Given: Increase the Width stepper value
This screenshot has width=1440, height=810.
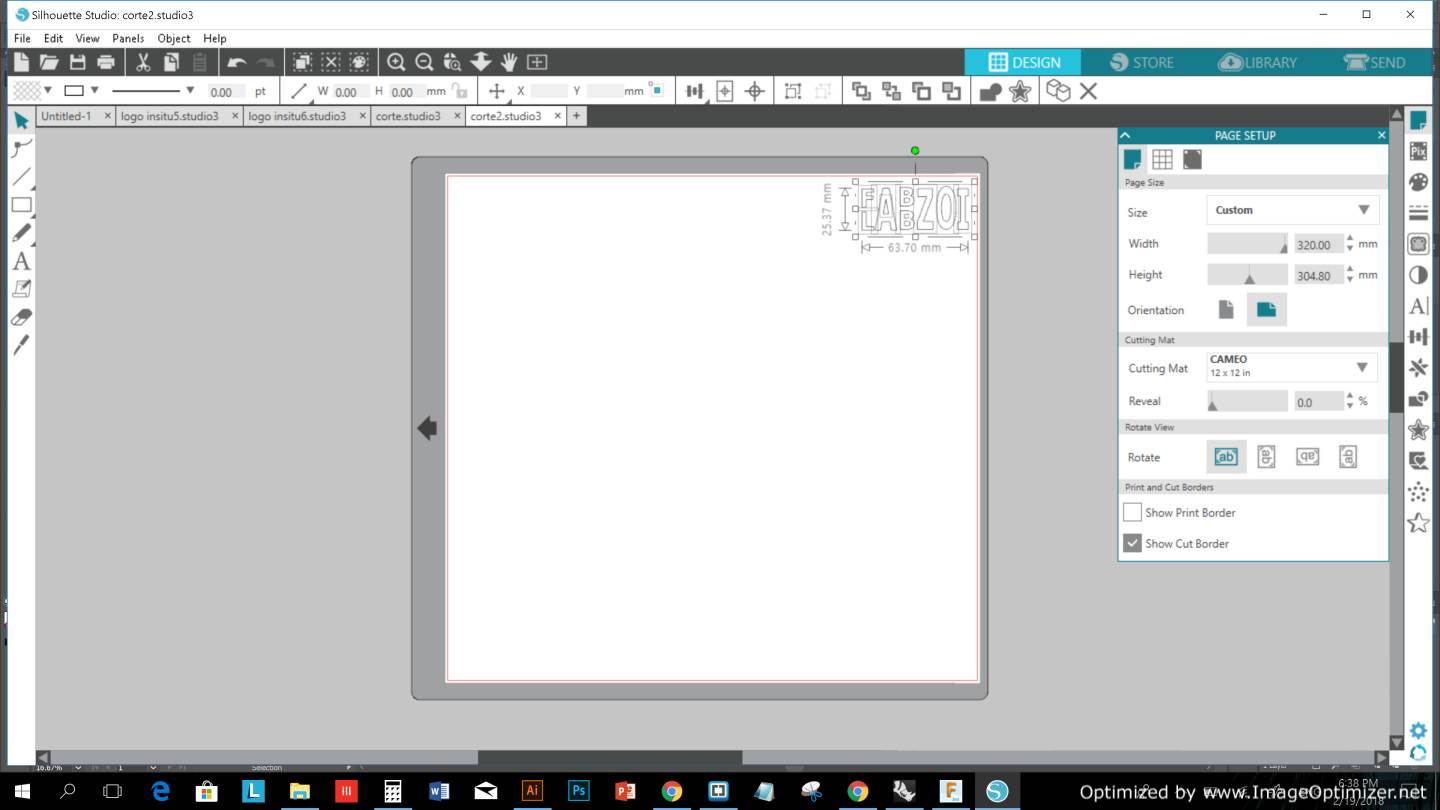Looking at the screenshot, I should click(x=1350, y=239).
